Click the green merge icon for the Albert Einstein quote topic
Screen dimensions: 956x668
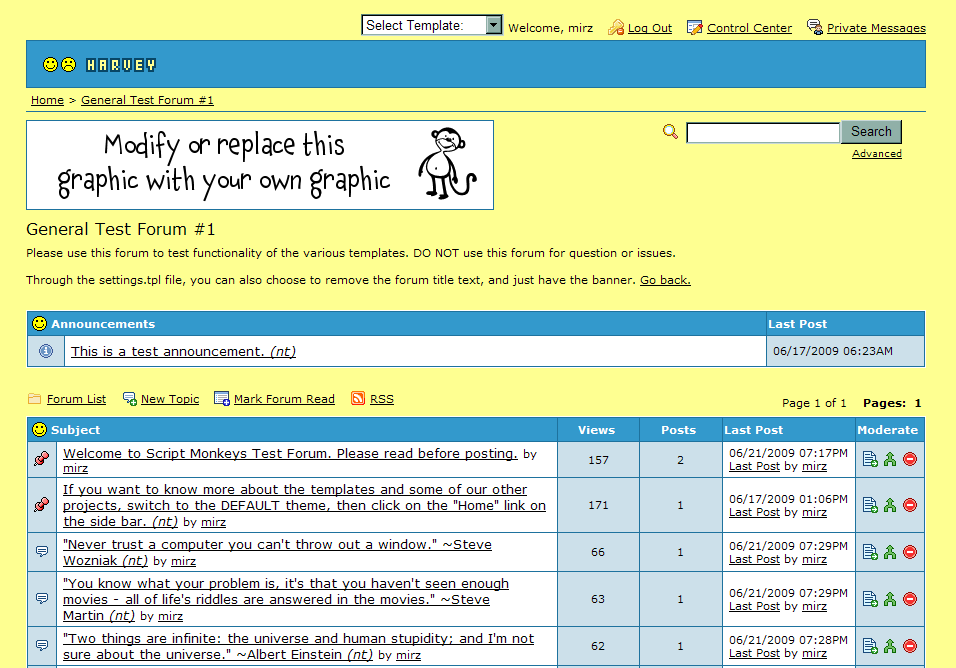tap(890, 646)
